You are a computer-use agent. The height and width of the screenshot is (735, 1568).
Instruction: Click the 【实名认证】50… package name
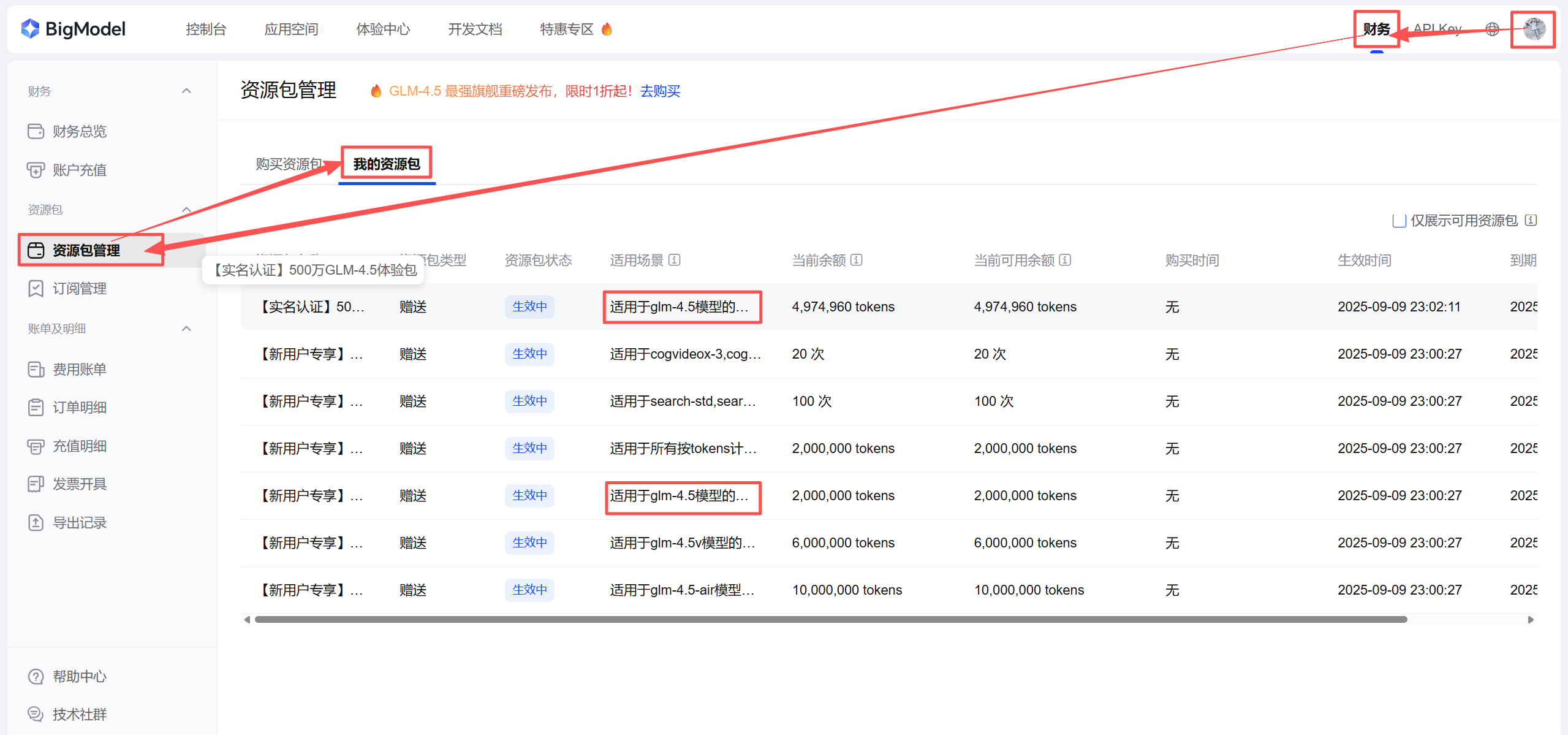(x=310, y=307)
